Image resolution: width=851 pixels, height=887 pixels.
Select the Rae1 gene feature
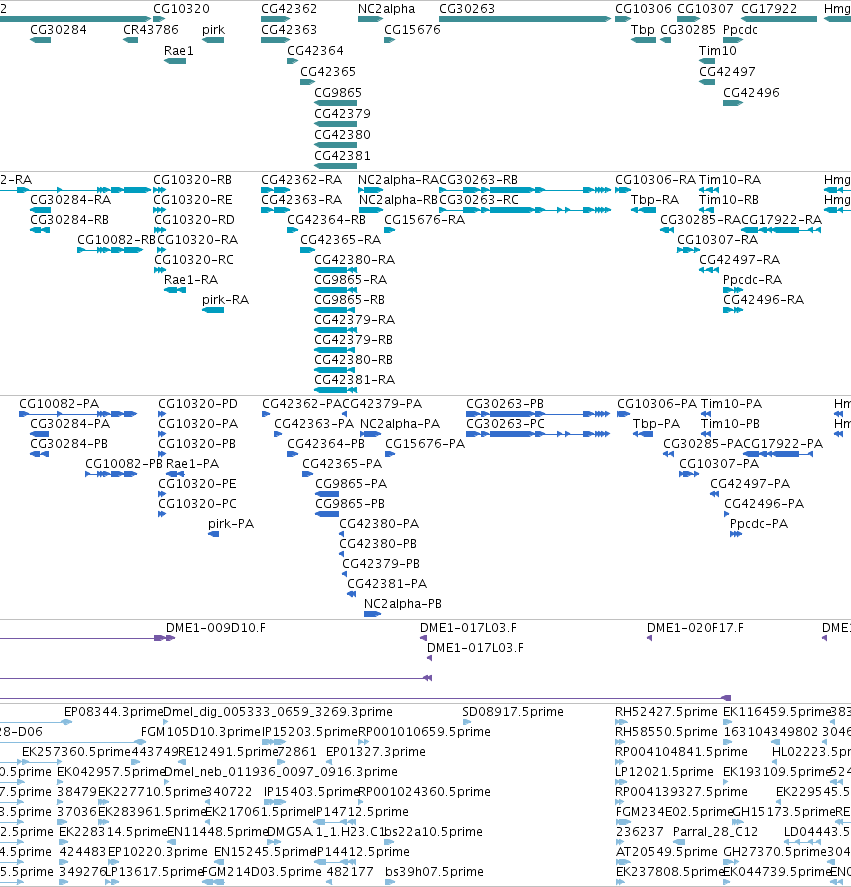pyautogui.click(x=175, y=61)
